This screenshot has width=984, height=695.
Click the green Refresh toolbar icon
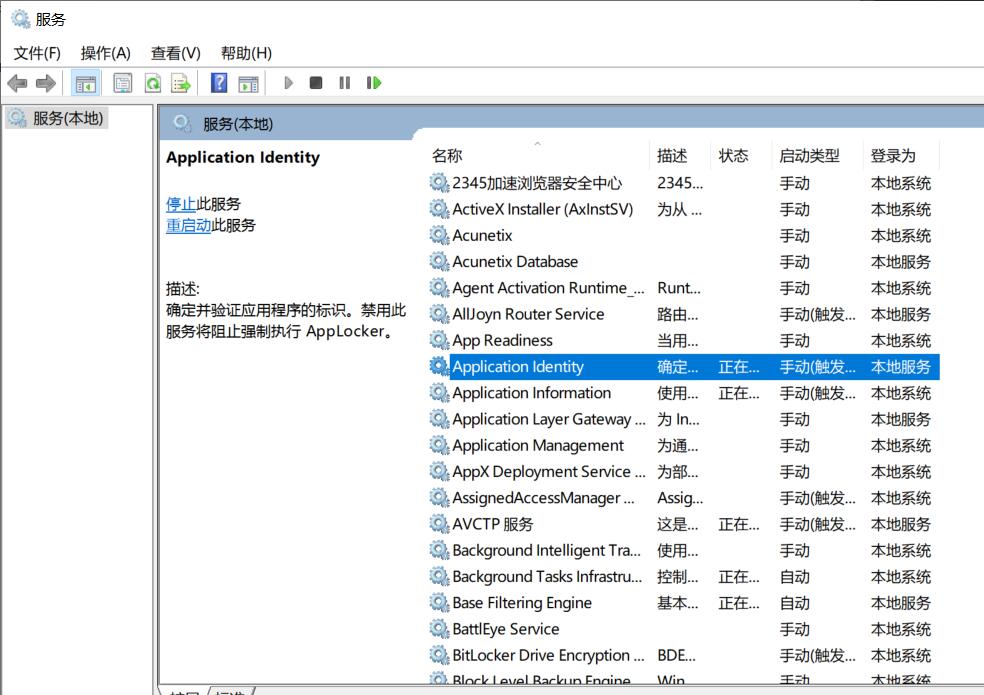pyautogui.click(x=152, y=83)
